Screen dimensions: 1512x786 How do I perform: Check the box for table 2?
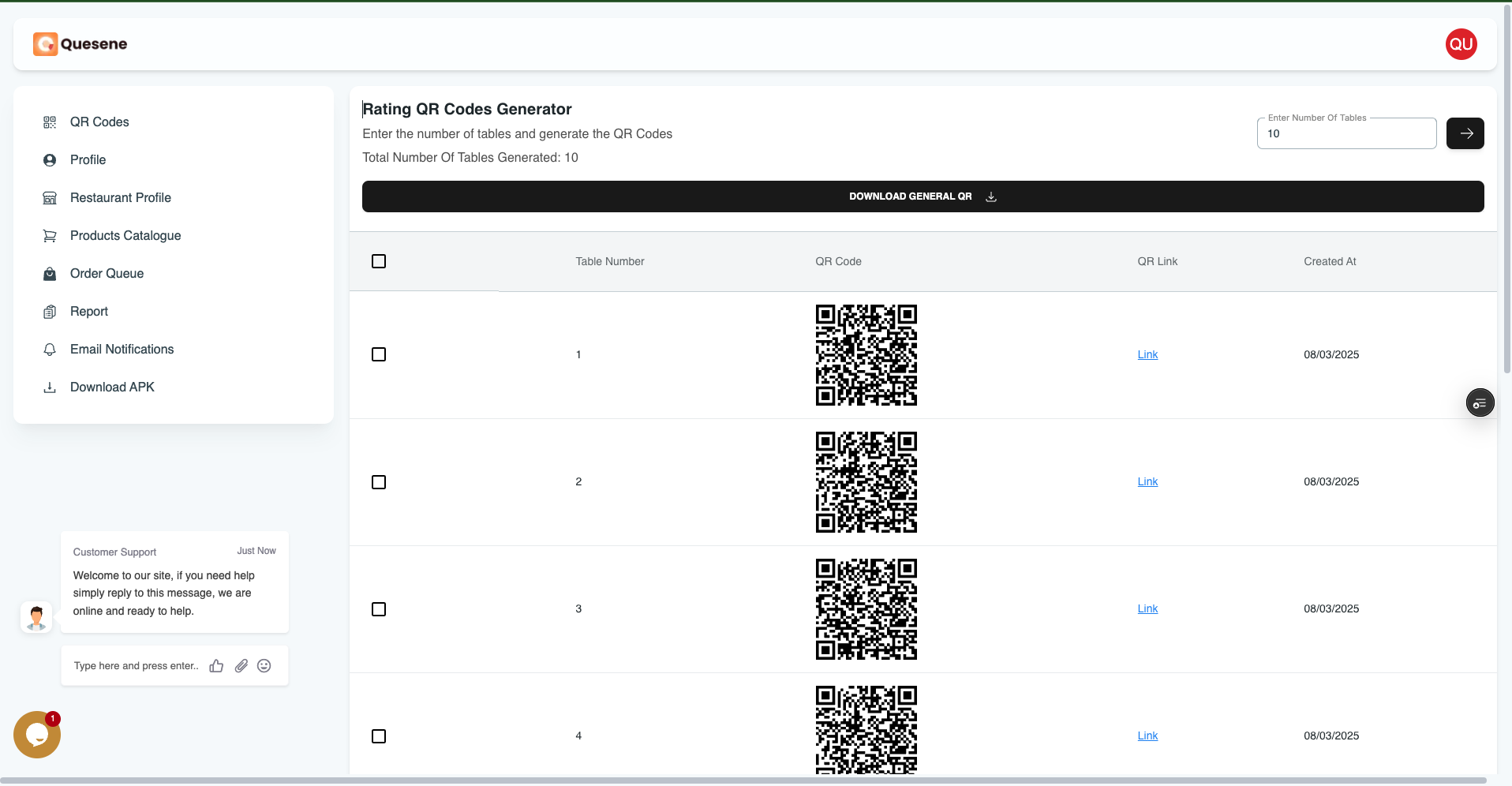click(x=379, y=482)
